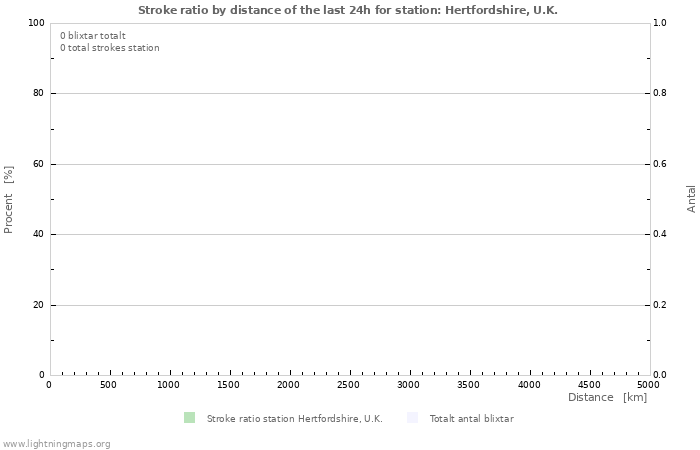Screen dimensions: 700x450
Task: Select the "0 blixtar totalt" annotation text
Action: pos(93,36)
